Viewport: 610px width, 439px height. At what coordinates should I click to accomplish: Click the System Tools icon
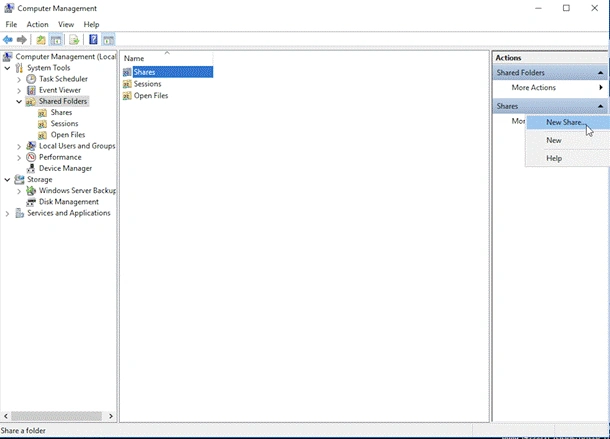19,68
